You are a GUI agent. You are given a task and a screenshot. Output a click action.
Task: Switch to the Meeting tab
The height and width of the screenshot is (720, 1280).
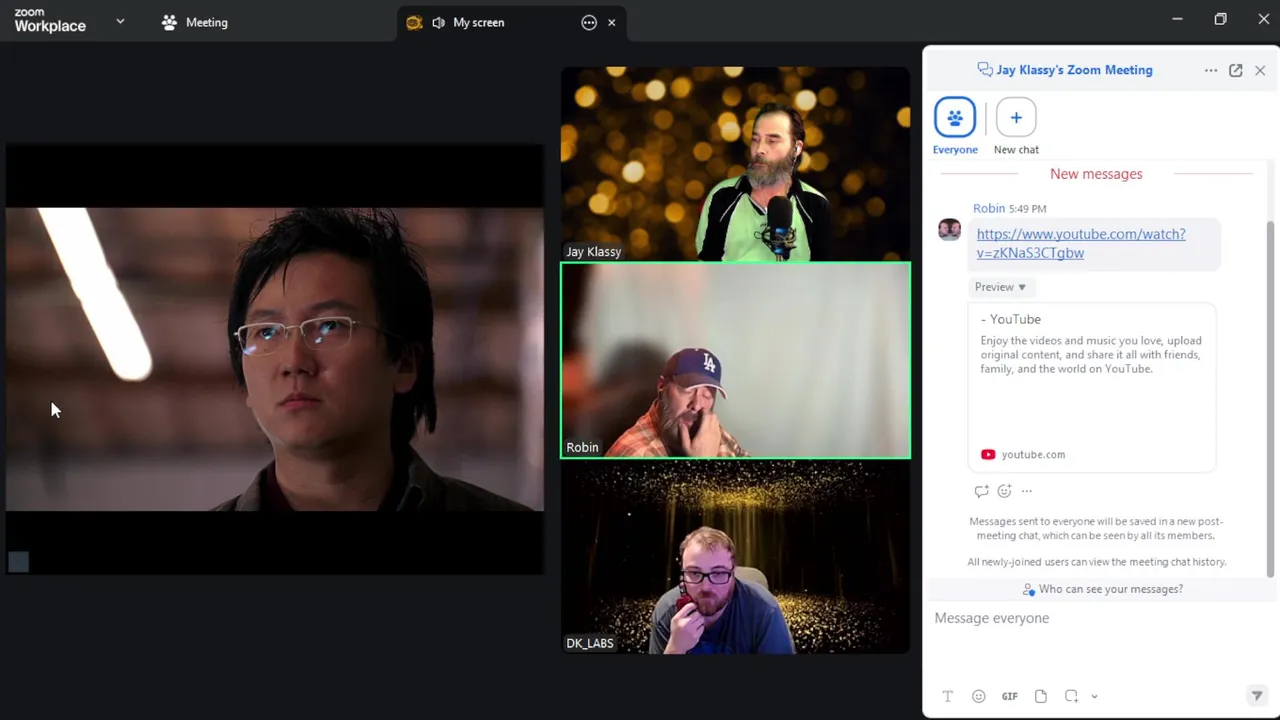click(195, 22)
